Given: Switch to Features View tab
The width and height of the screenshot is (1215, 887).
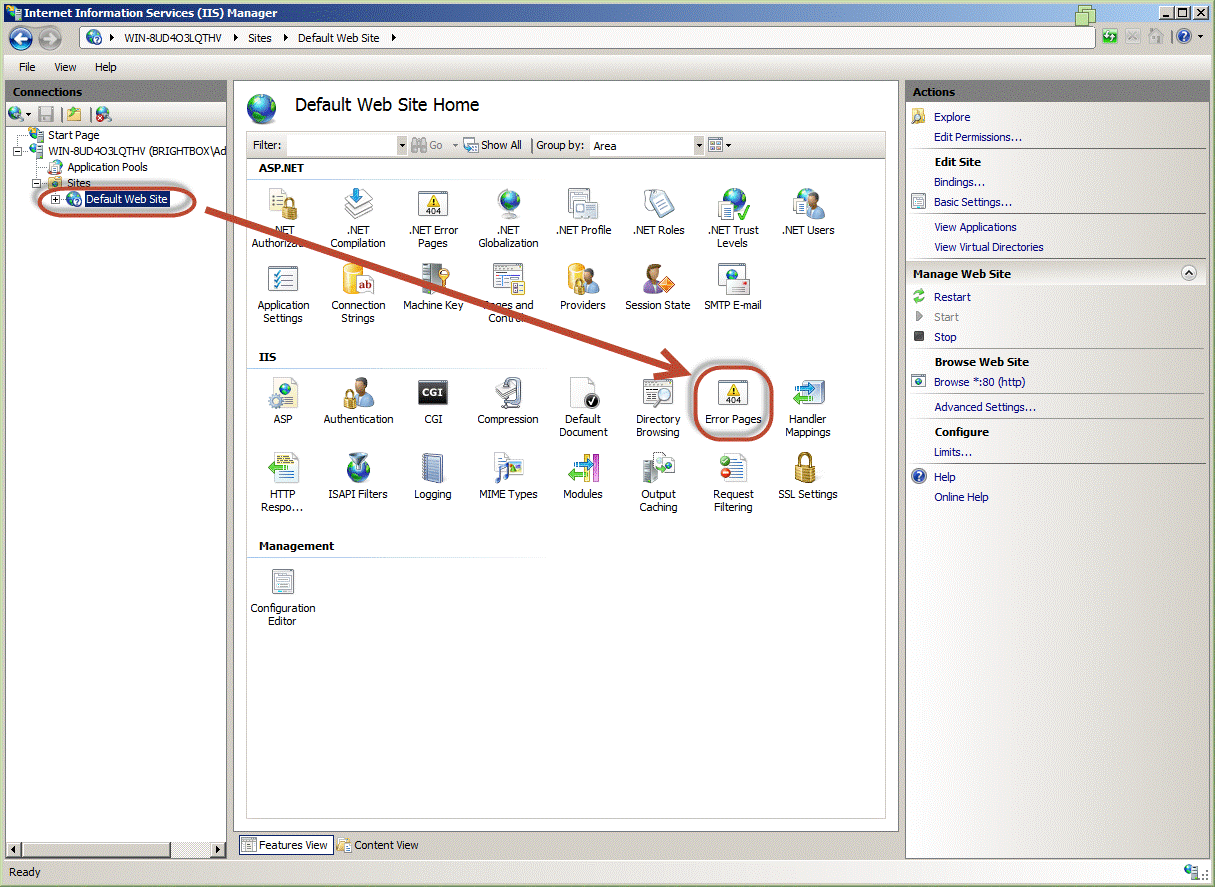Looking at the screenshot, I should [x=284, y=845].
